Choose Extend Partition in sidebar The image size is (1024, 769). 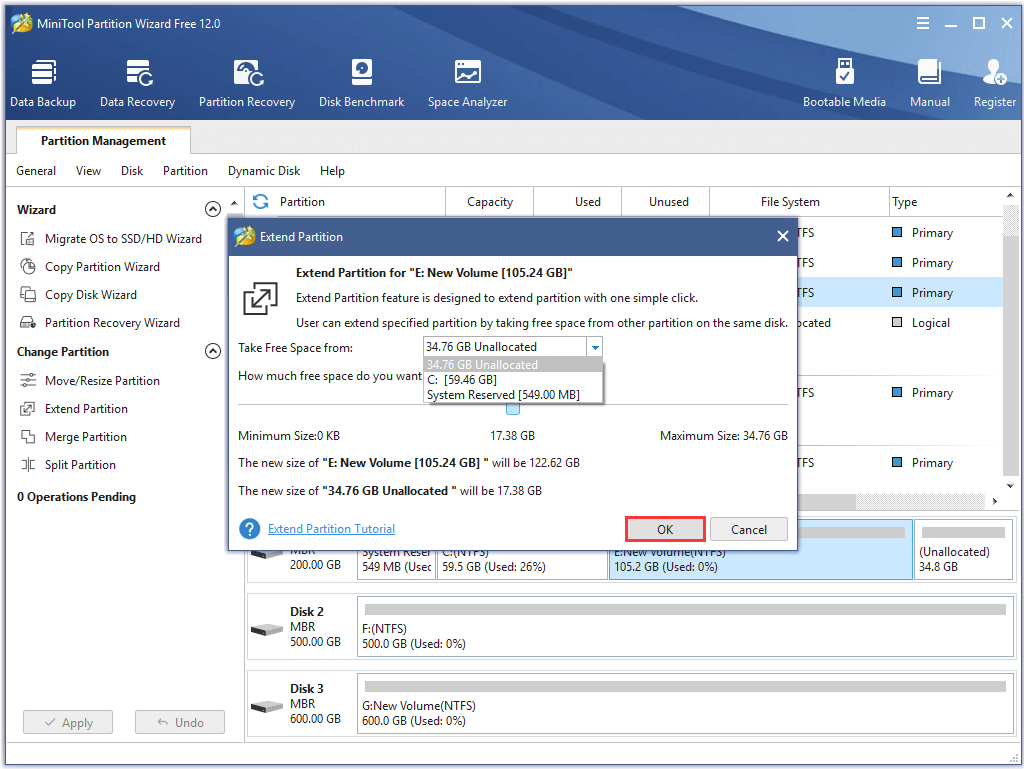tap(74, 409)
